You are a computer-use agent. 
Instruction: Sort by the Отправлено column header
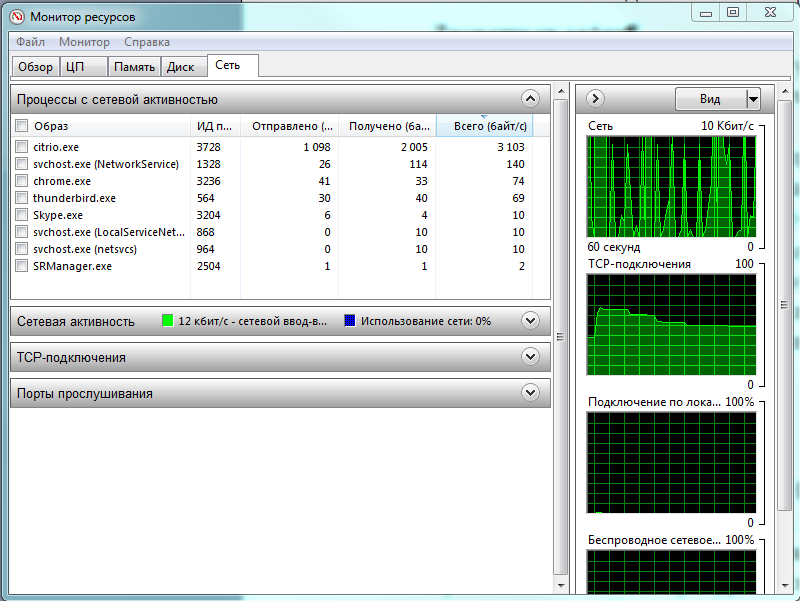click(x=290, y=126)
